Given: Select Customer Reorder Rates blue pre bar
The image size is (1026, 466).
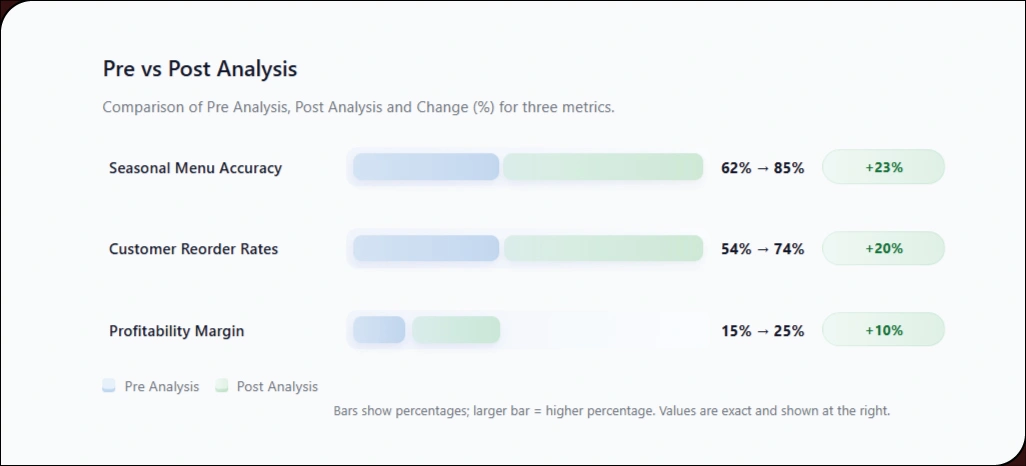Looking at the screenshot, I should tap(426, 248).
